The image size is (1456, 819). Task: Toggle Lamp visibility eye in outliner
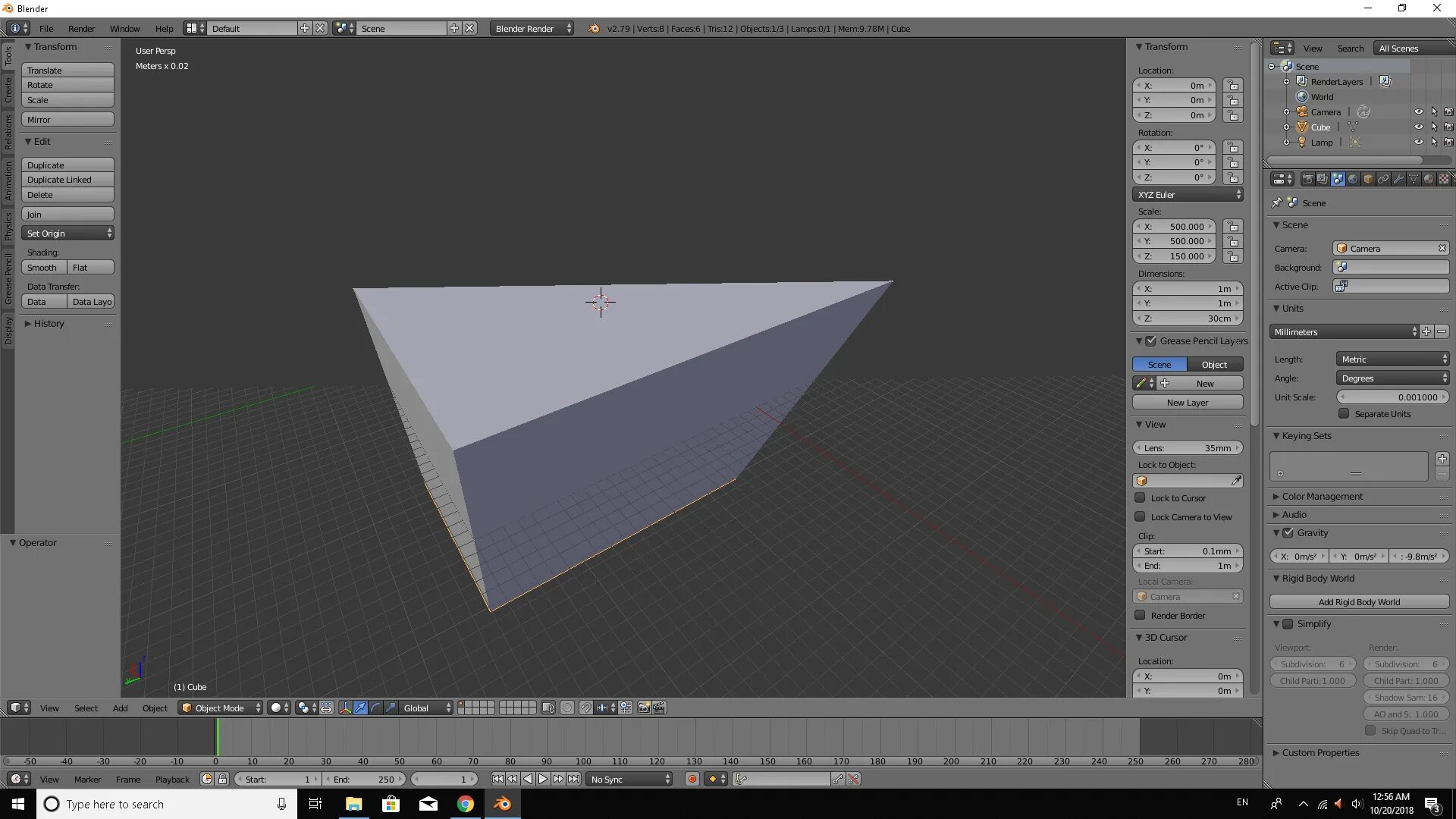pyautogui.click(x=1418, y=143)
